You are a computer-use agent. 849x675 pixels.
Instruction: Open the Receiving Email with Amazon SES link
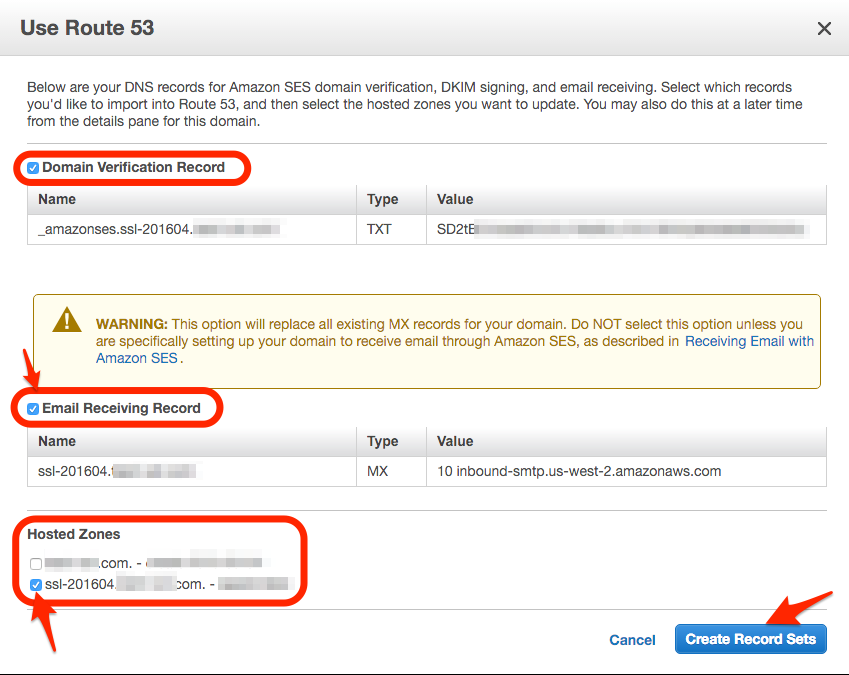pos(749,341)
